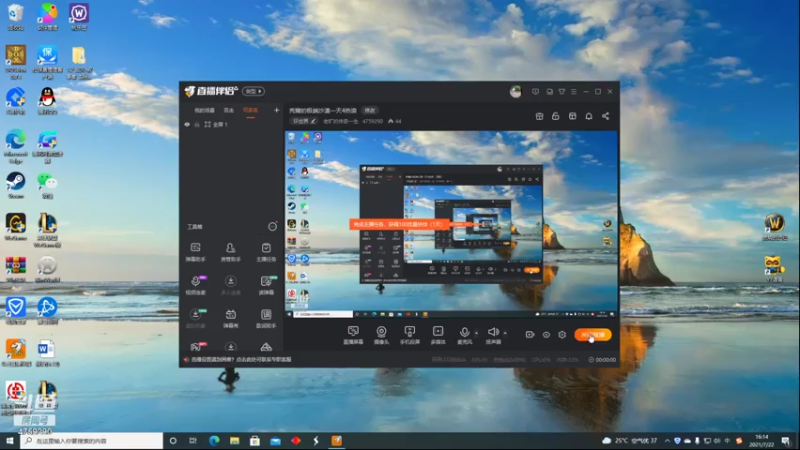The height and width of the screenshot is (450, 800).
Task: Edit the game category tag with pencil
Action: pyautogui.click(x=304, y=121)
